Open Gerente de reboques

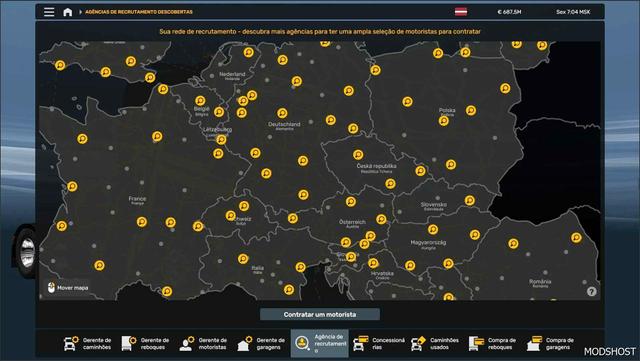(x=145, y=343)
